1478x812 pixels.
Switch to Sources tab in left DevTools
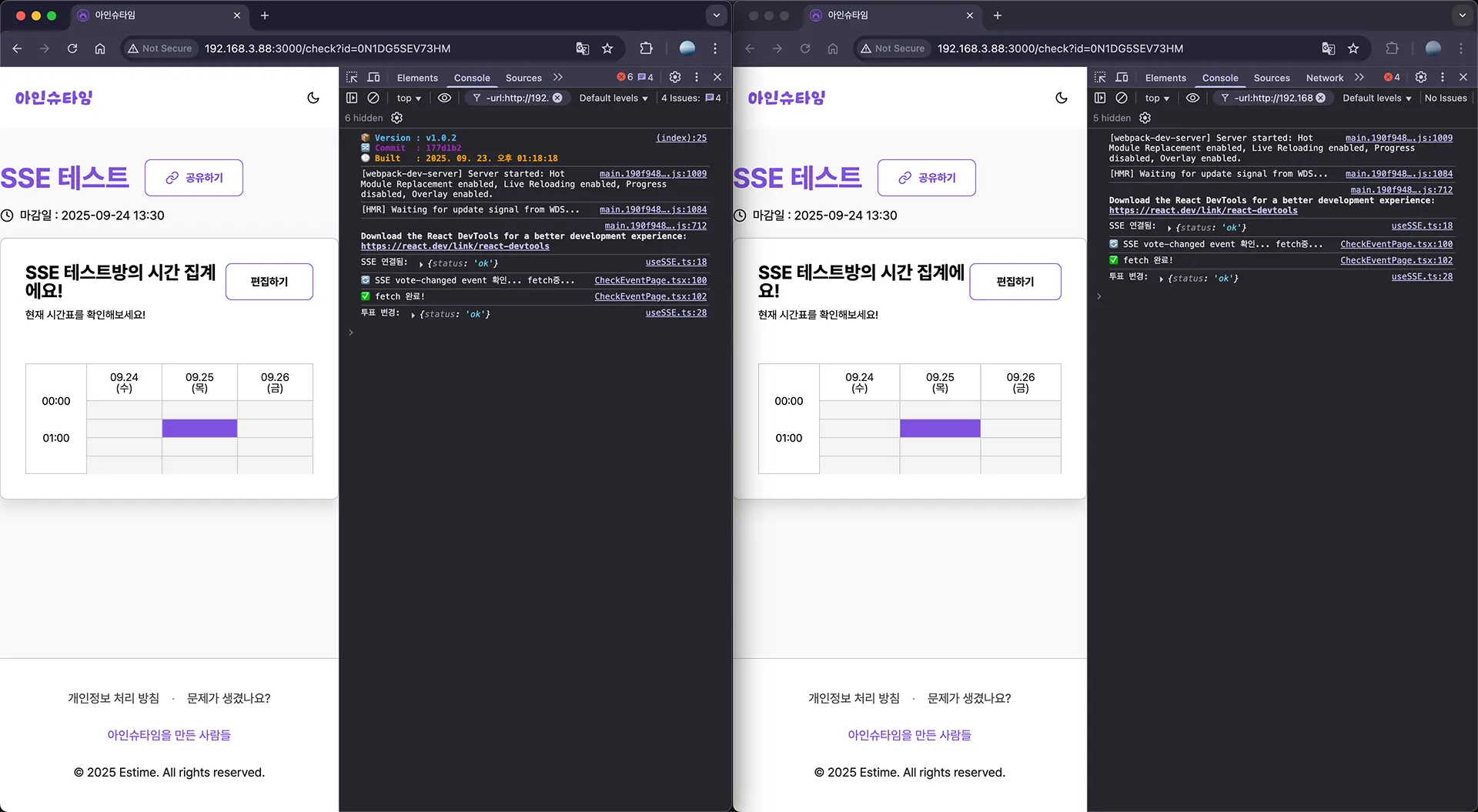coord(523,78)
